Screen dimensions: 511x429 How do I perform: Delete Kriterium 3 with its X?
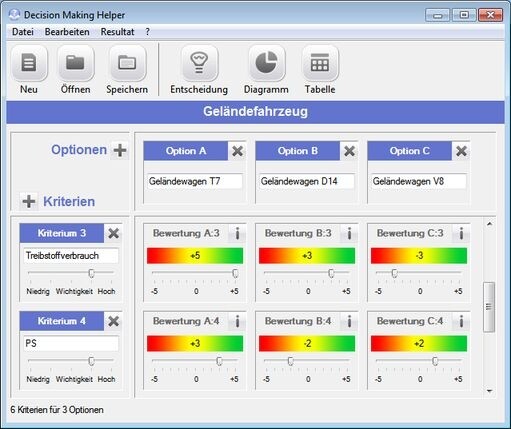pos(113,233)
